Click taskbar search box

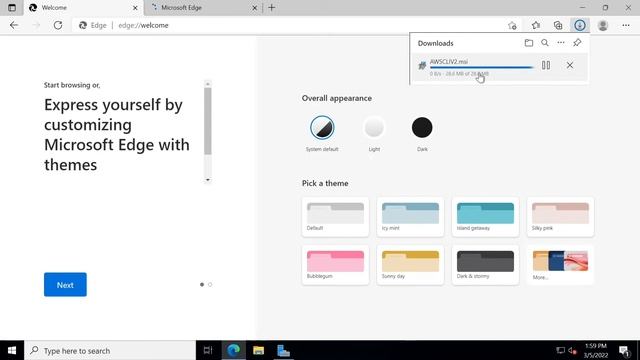point(110,350)
